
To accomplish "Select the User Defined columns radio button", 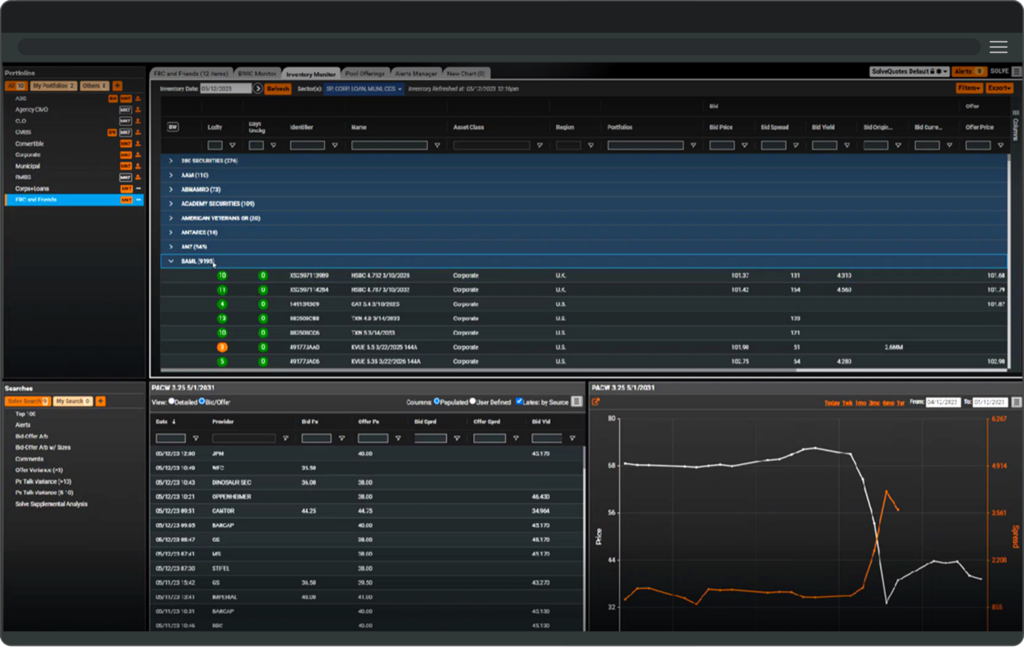I will pyautogui.click(x=474, y=401).
